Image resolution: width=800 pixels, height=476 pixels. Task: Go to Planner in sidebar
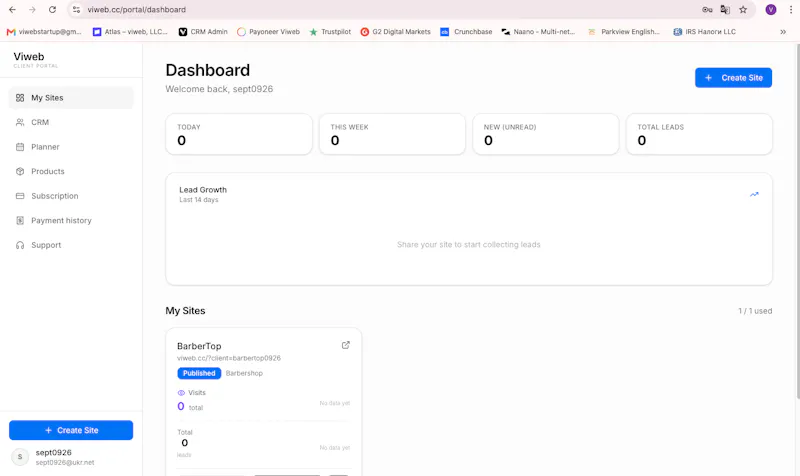[71, 147]
